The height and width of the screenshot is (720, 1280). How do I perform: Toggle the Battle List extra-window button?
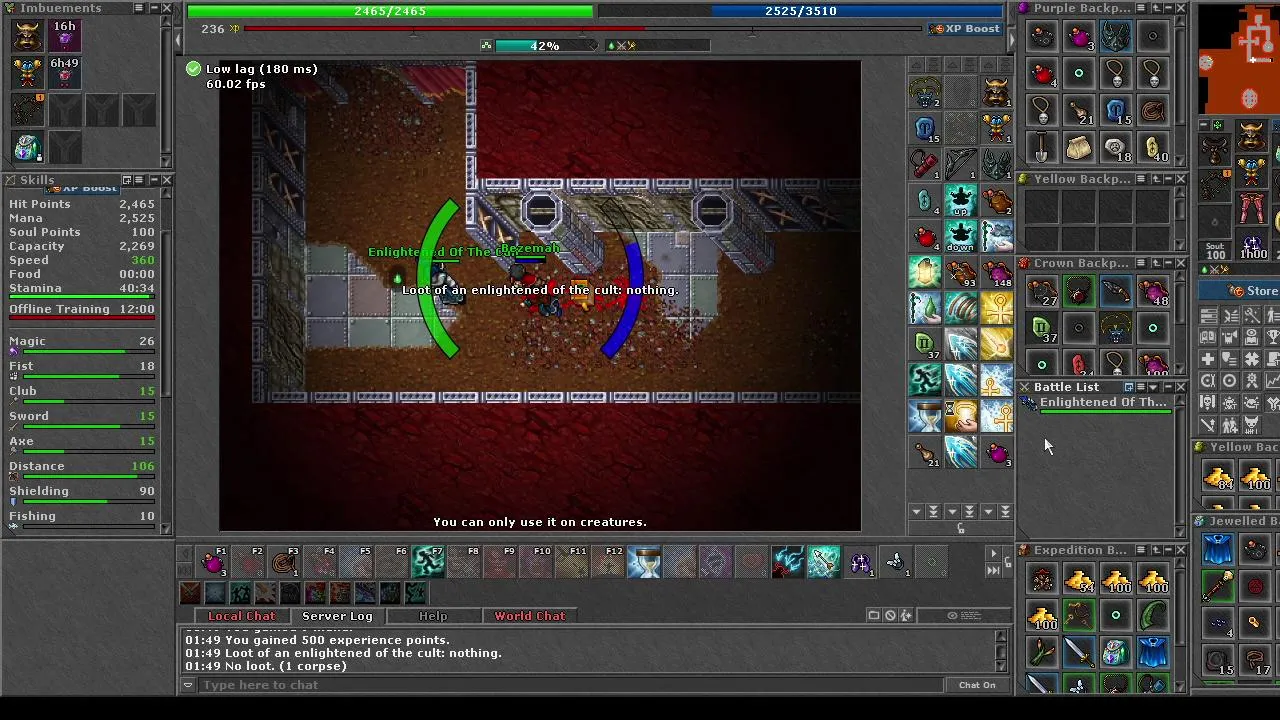[x=1129, y=387]
